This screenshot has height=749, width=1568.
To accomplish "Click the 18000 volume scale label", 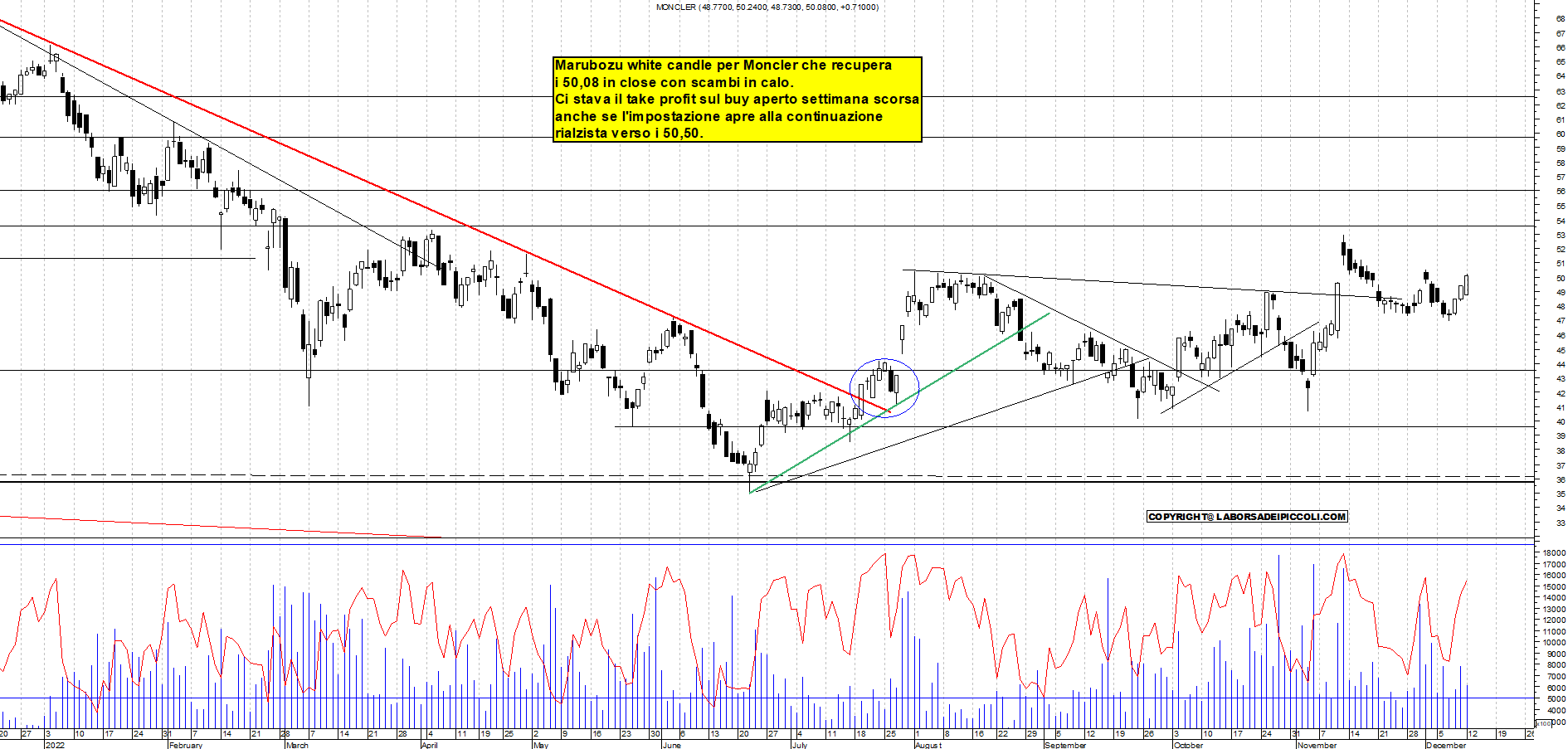I will coord(1554,552).
